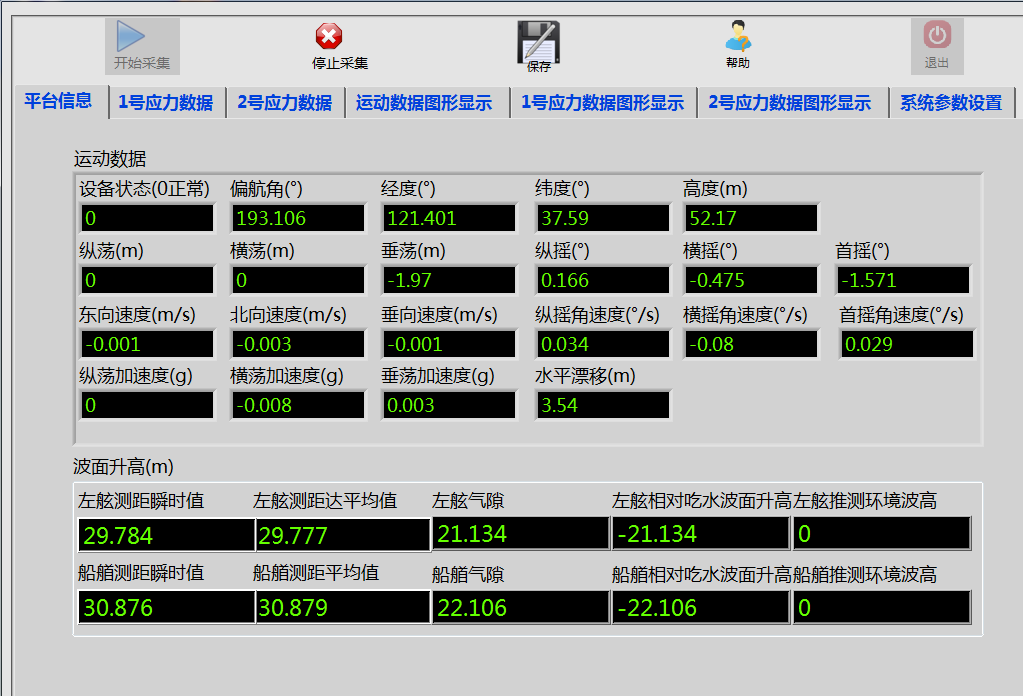Click the 停止采集 red cross icon

[x=329, y=37]
